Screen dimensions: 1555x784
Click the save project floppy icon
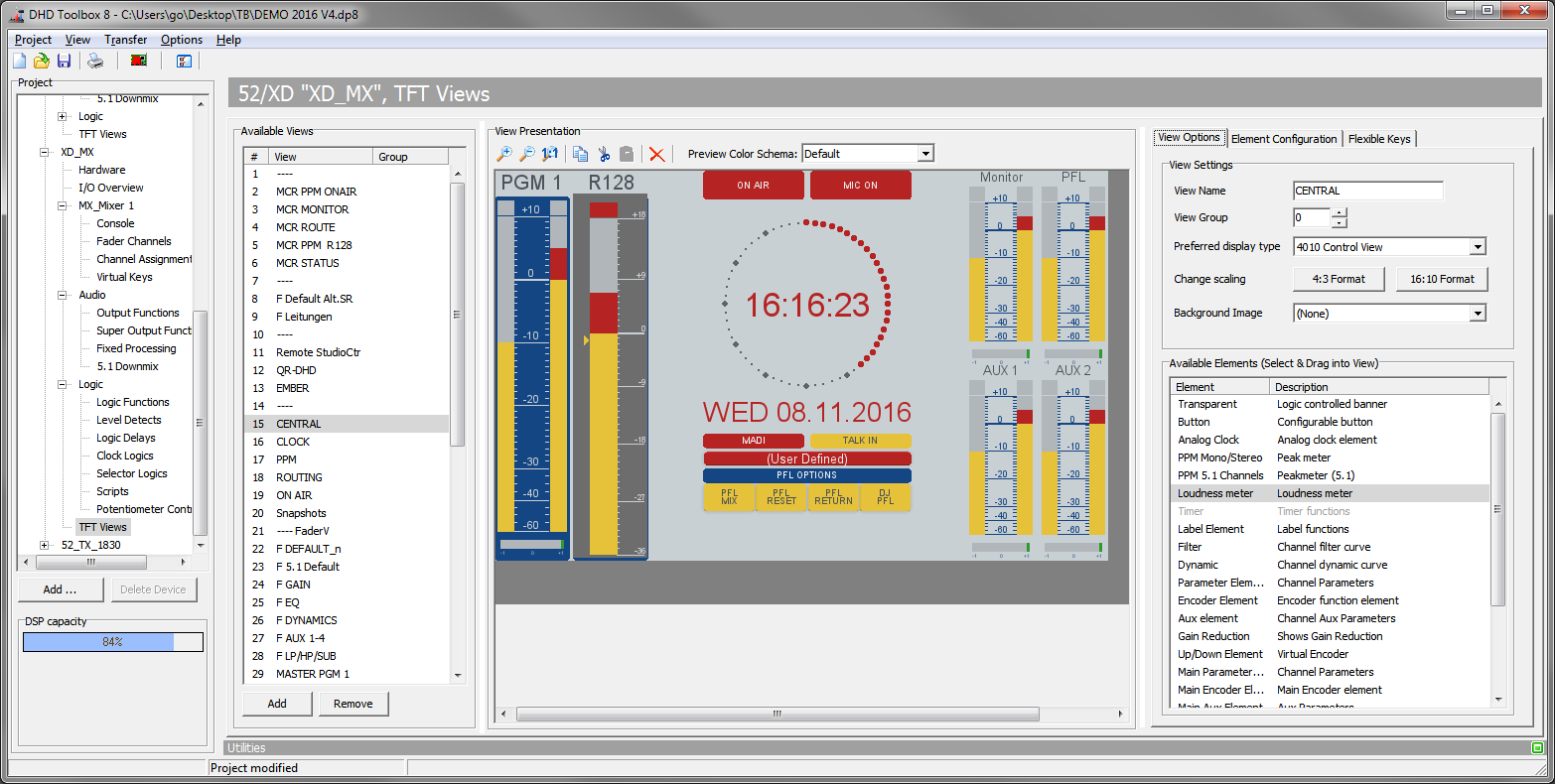[x=64, y=62]
